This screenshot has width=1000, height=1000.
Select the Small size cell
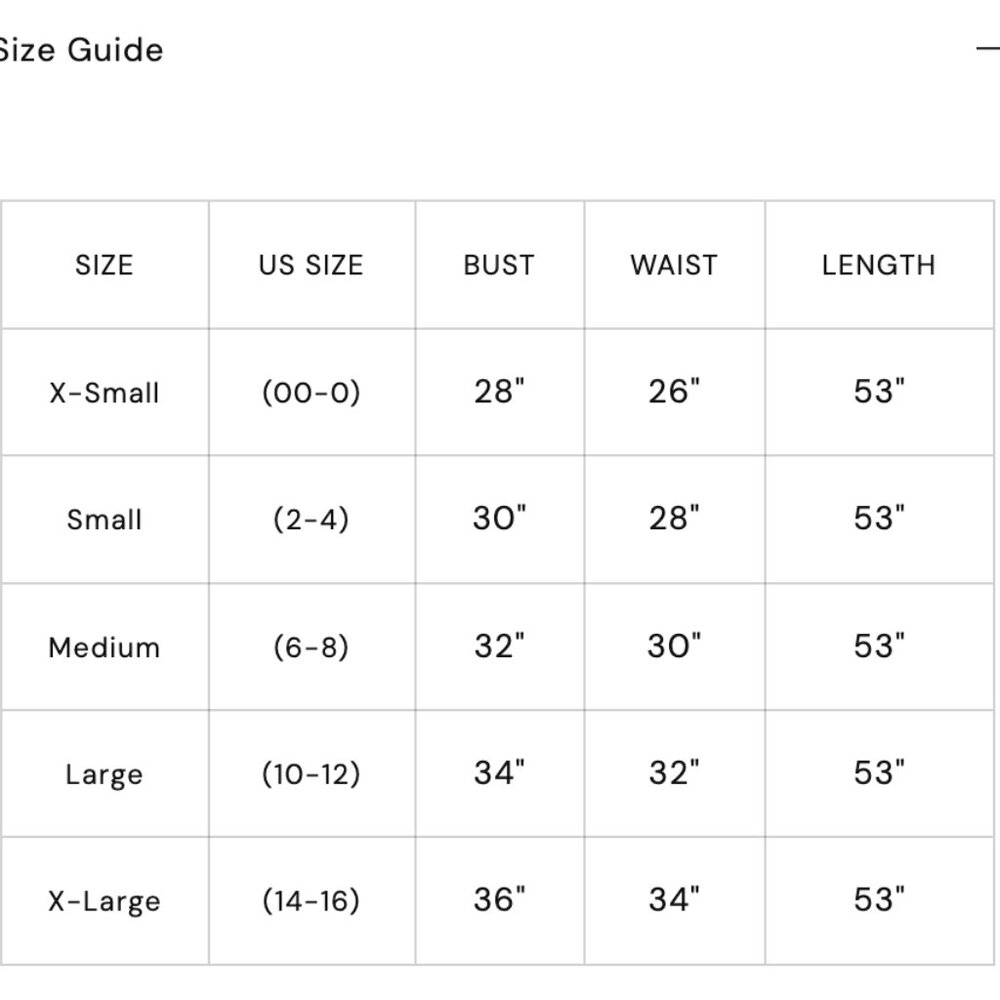coord(104,519)
